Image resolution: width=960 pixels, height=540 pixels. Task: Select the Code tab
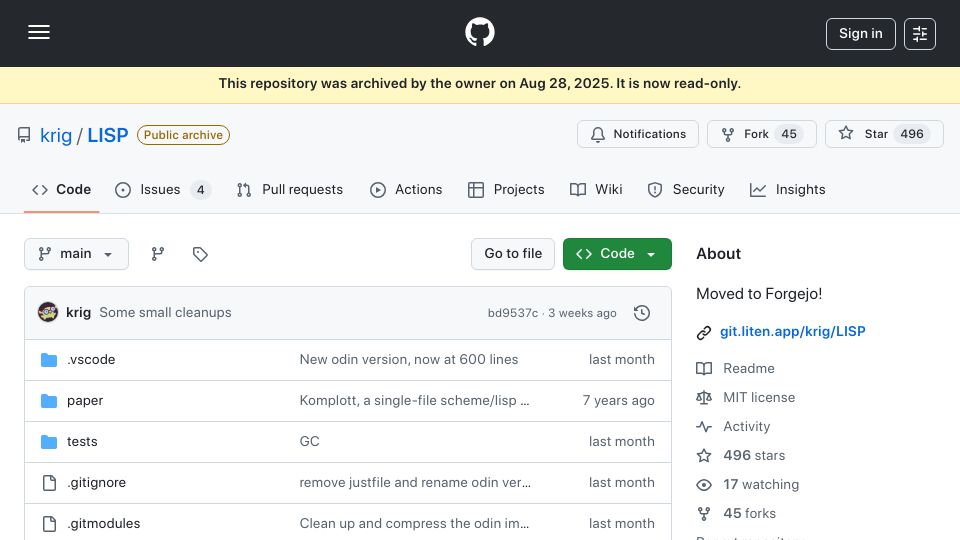click(61, 190)
